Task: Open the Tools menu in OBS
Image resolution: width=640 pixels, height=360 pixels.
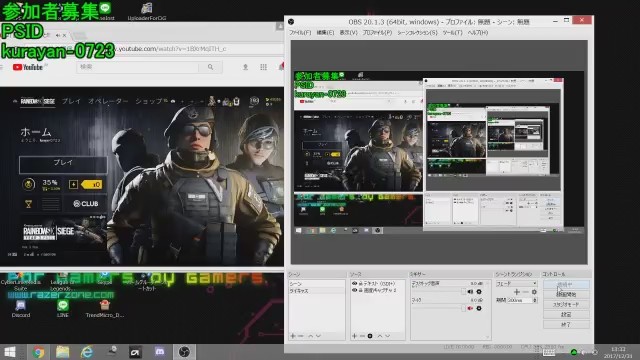Action: point(452,33)
